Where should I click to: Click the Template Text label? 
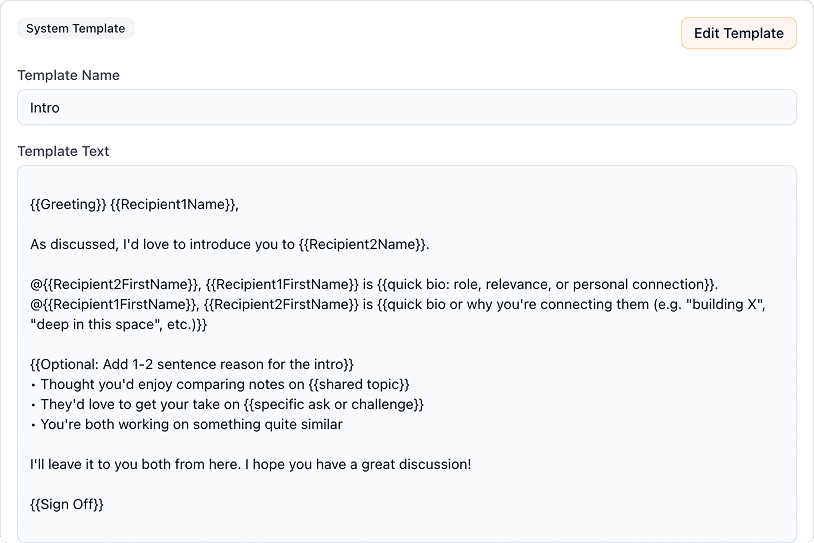pos(63,151)
